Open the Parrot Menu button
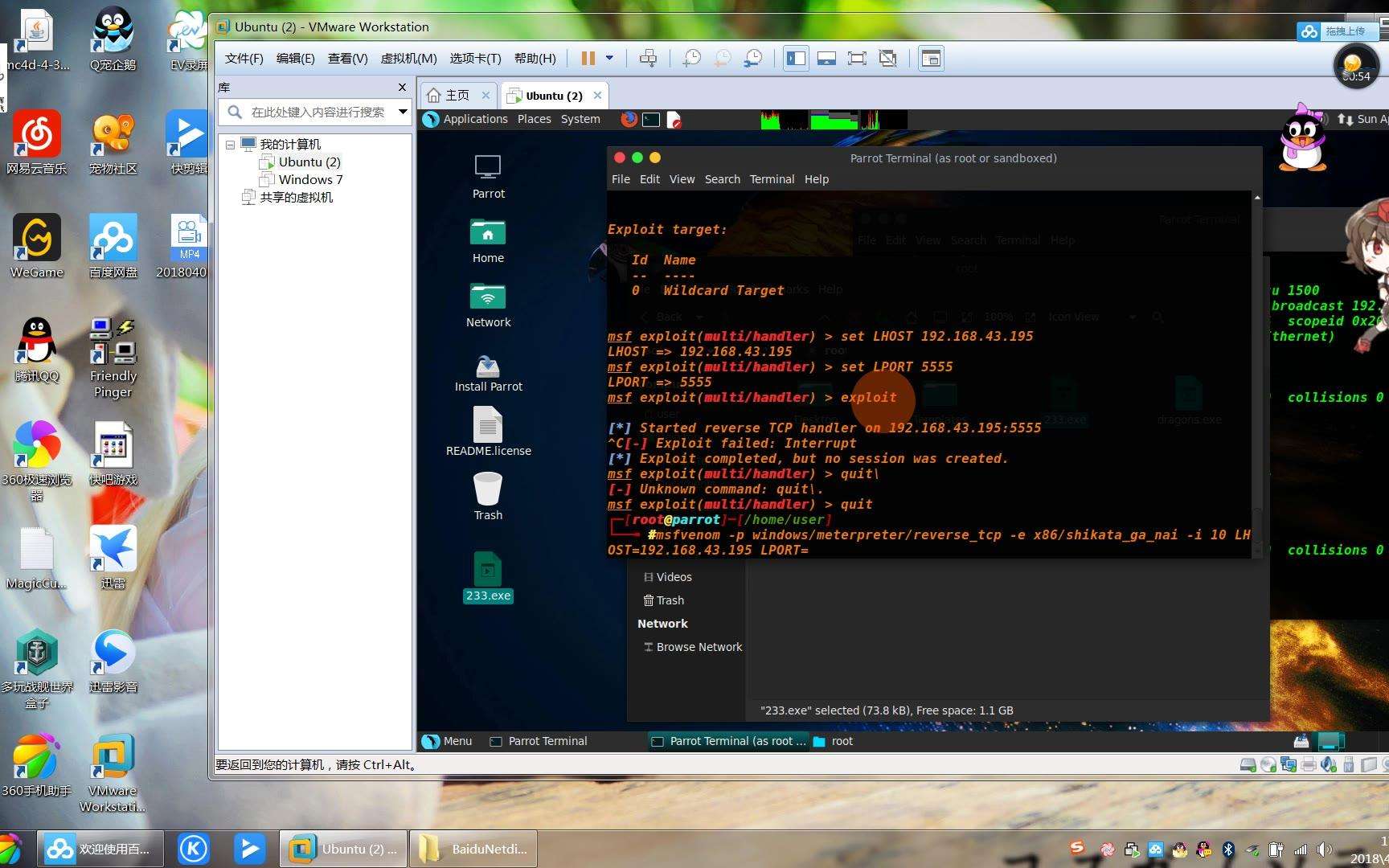1389x868 pixels. click(x=448, y=741)
